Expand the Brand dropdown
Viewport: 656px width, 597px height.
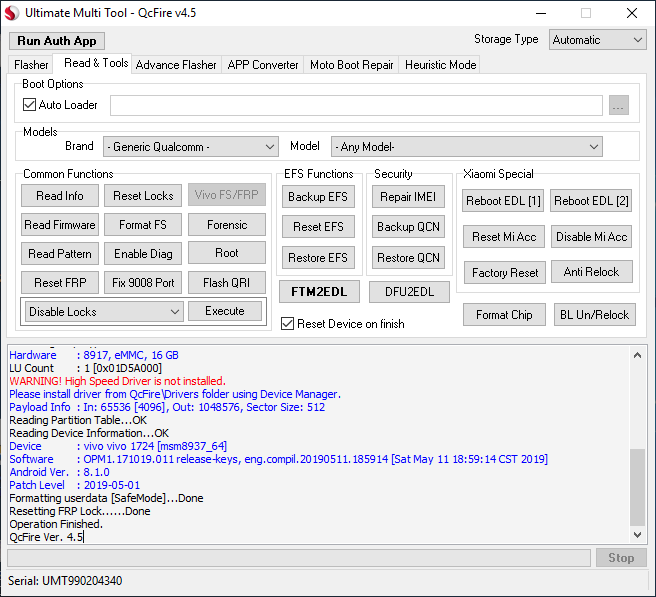[x=191, y=147]
